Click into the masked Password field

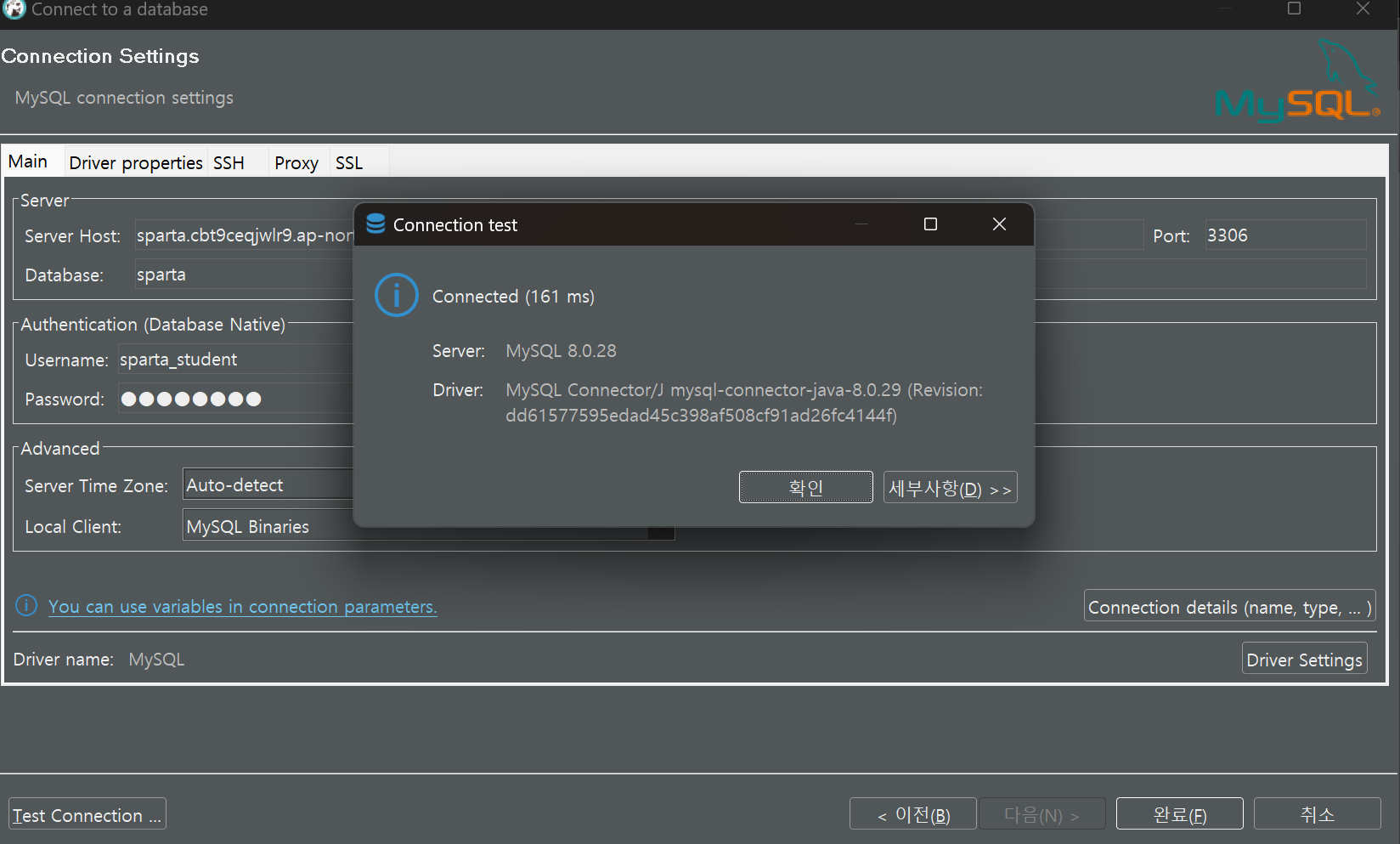tap(235, 398)
